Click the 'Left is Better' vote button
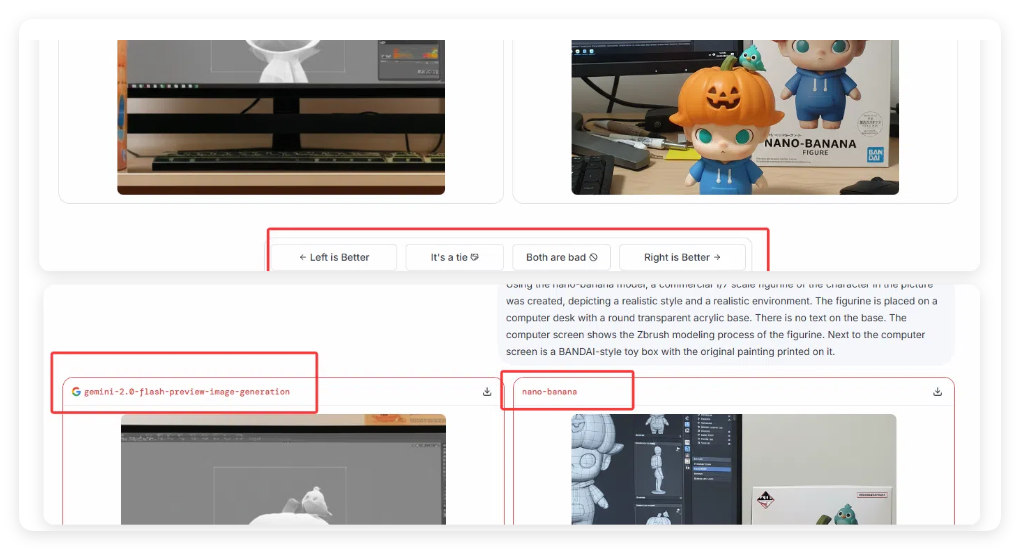 [x=334, y=257]
